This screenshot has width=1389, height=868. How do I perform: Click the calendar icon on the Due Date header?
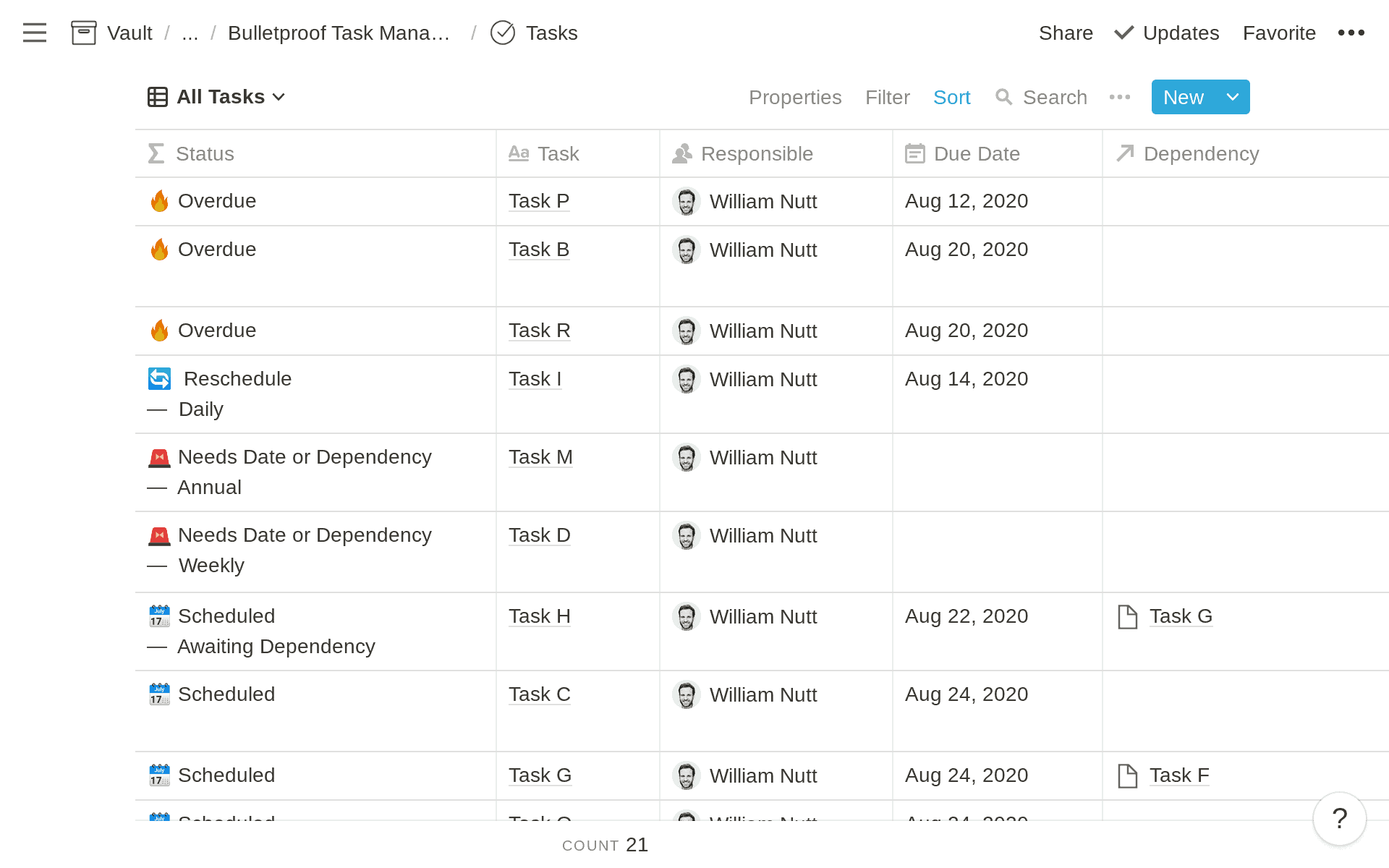point(915,153)
